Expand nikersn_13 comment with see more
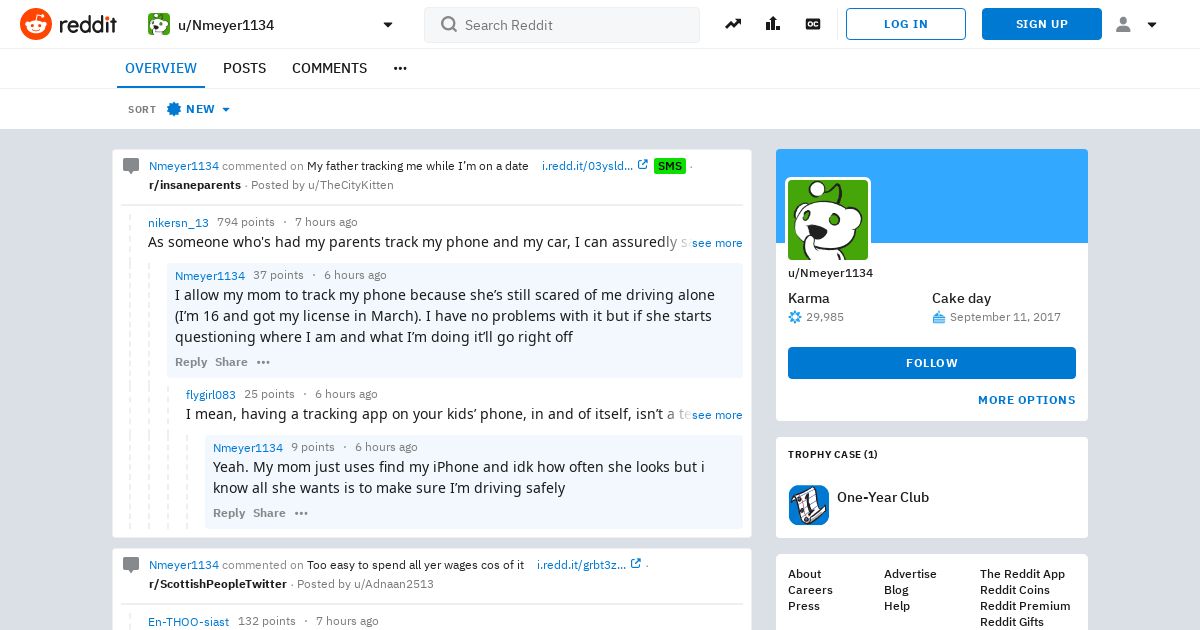This screenshot has height=630, width=1200. [x=717, y=243]
